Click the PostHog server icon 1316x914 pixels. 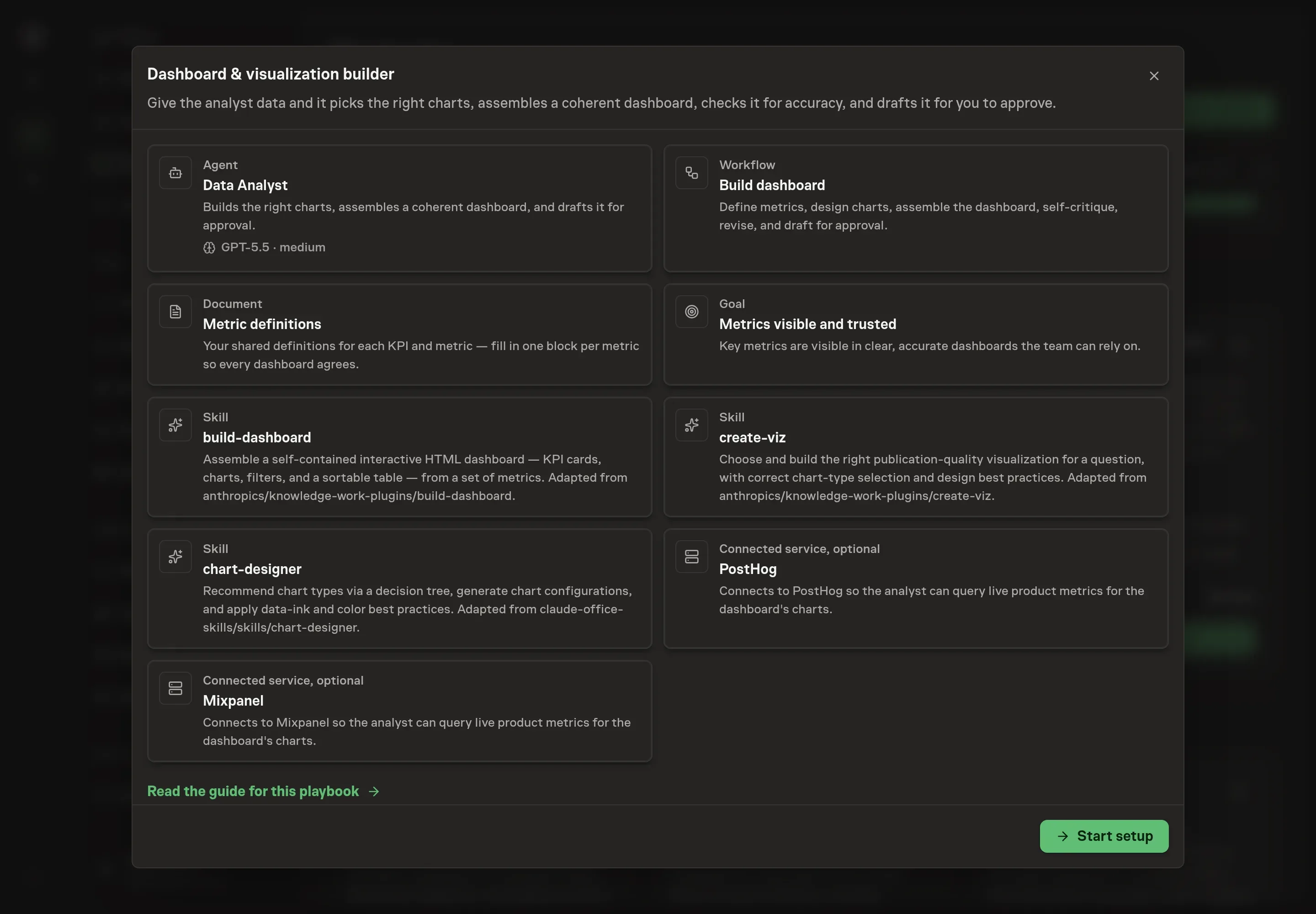(x=692, y=557)
